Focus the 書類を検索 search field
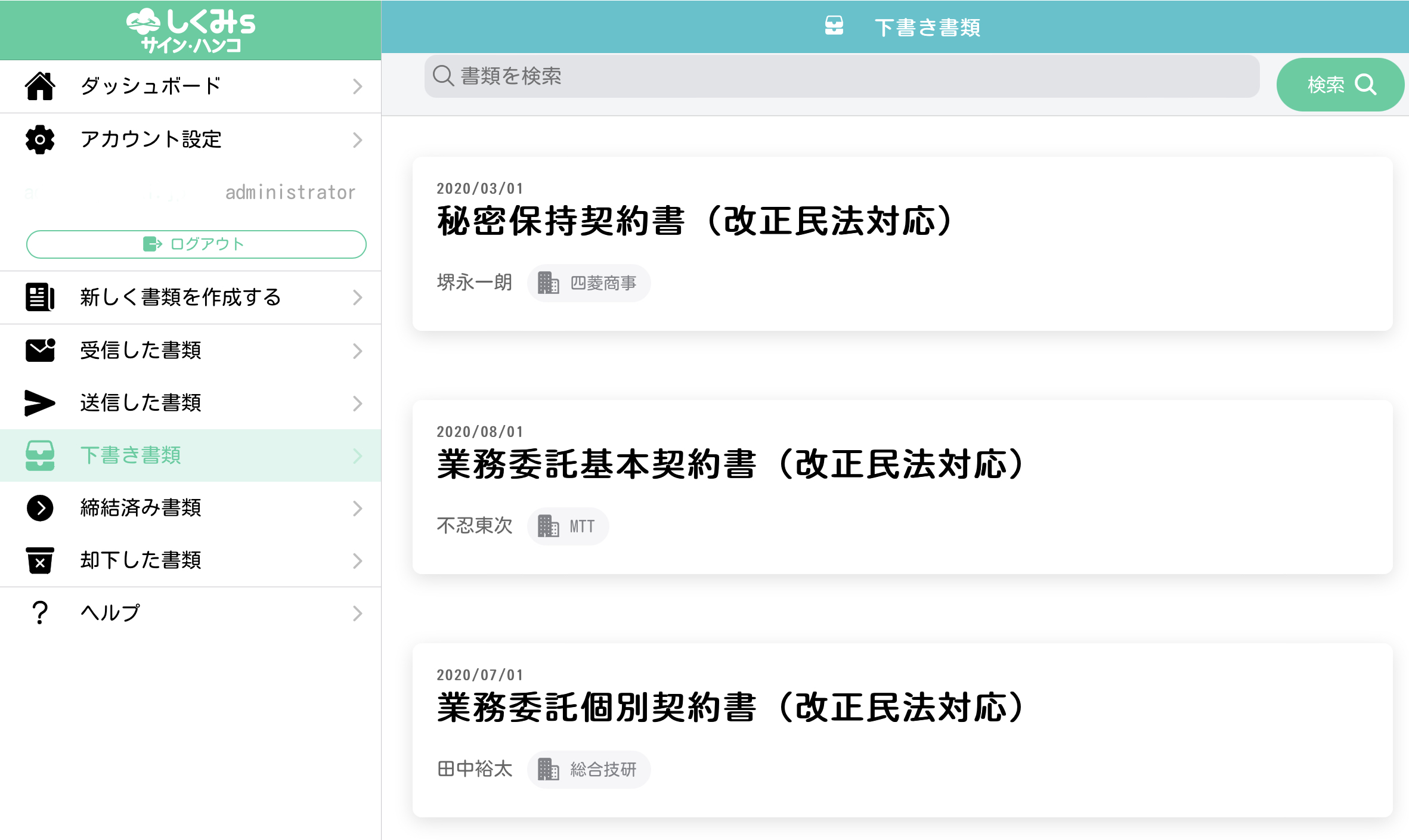Image resolution: width=1409 pixels, height=840 pixels. [x=841, y=76]
